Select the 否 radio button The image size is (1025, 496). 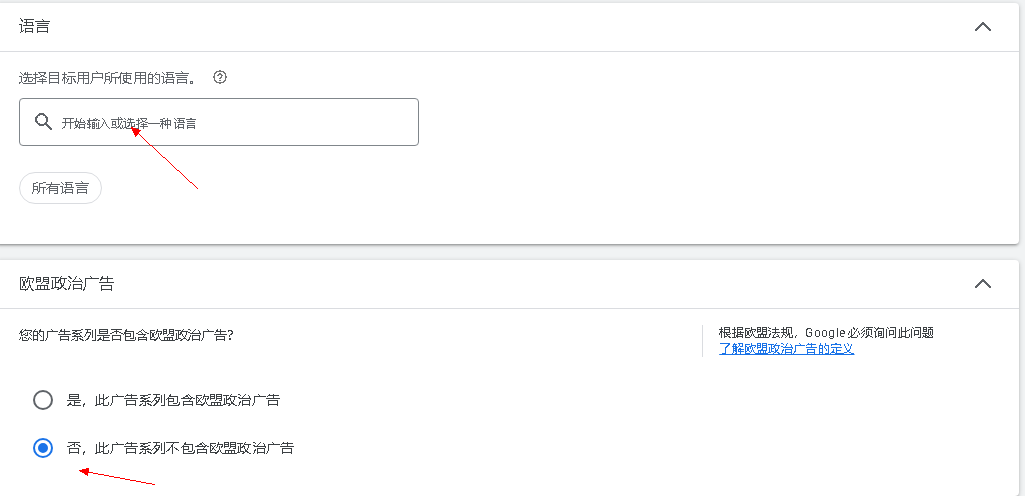[x=43, y=448]
